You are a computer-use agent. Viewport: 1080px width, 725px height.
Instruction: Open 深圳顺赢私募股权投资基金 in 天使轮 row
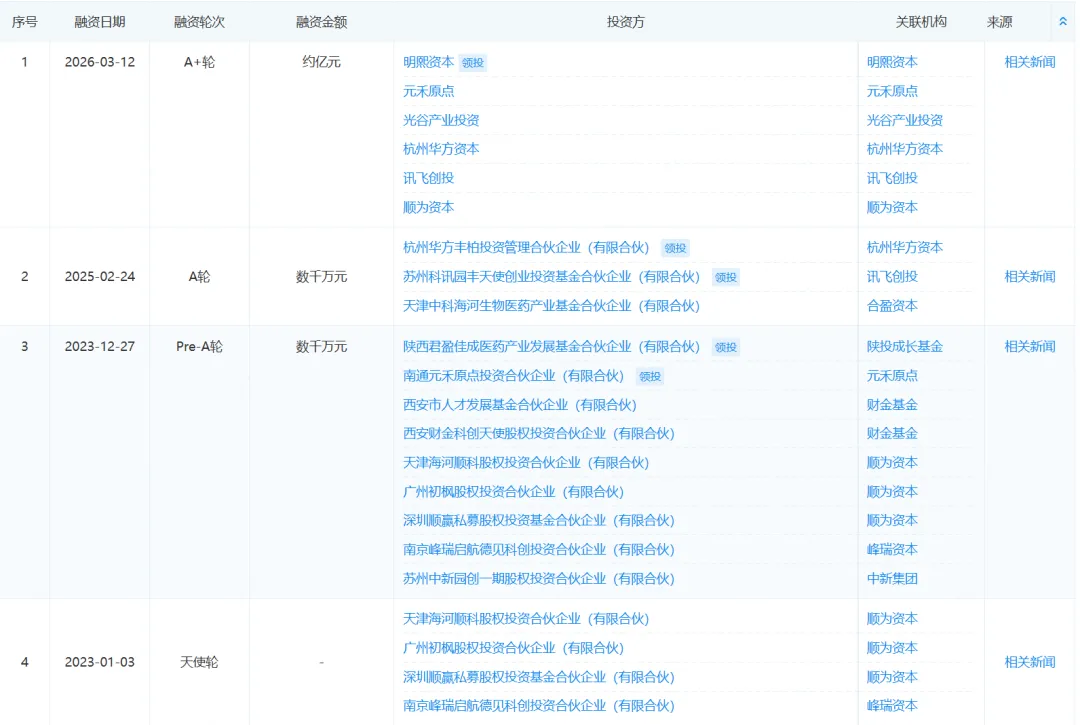pyautogui.click(x=539, y=677)
